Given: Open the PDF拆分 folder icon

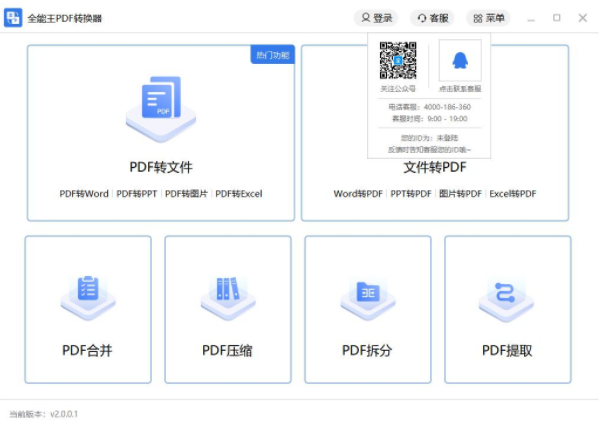Looking at the screenshot, I should (367, 293).
